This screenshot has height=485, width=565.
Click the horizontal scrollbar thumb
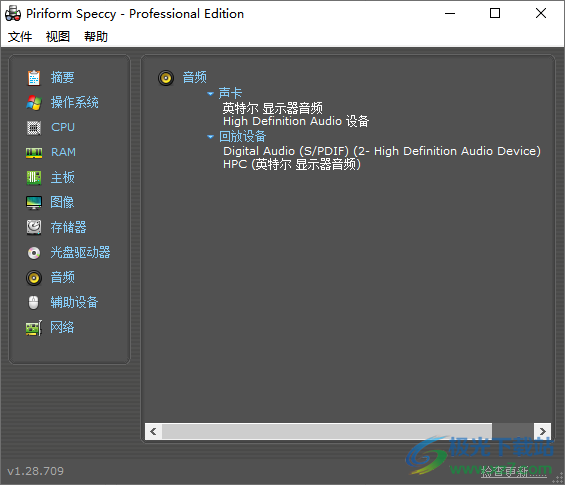pos(327,431)
